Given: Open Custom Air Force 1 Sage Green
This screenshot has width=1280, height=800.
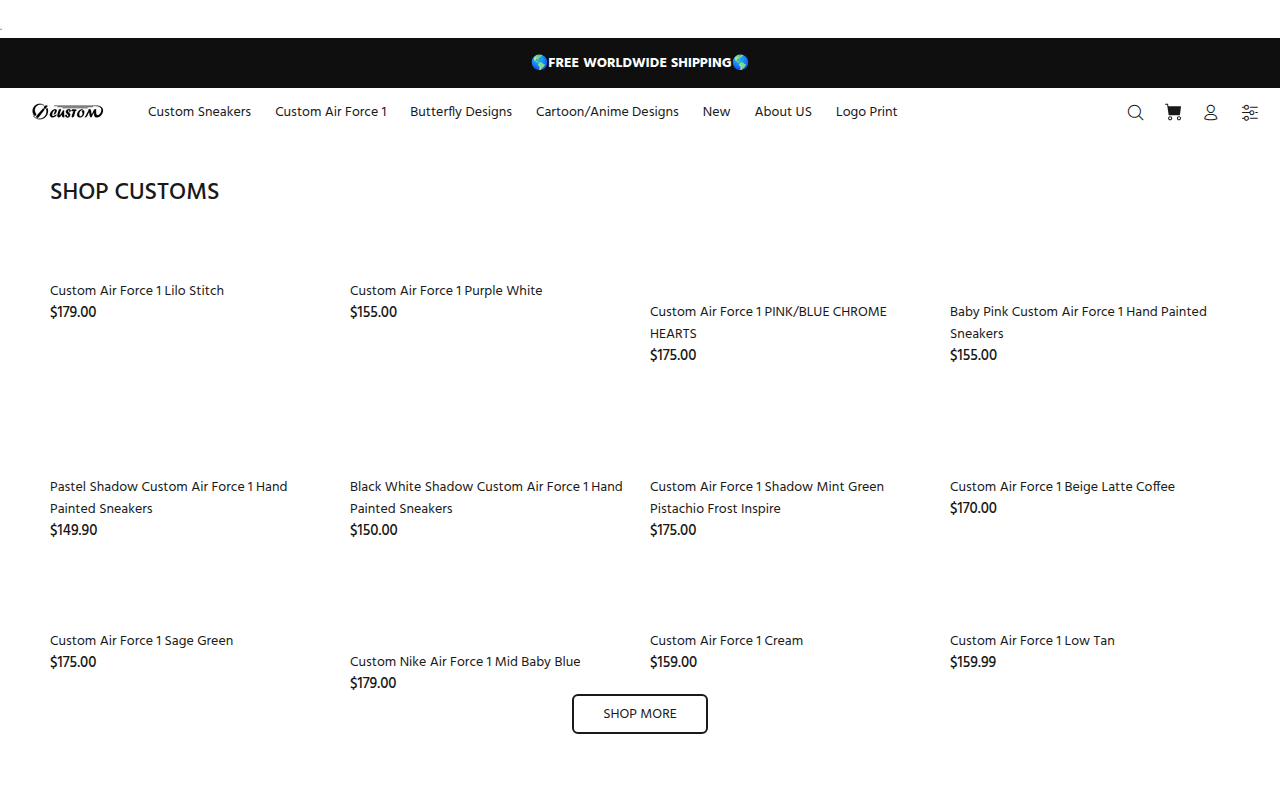Looking at the screenshot, I should click(x=141, y=641).
